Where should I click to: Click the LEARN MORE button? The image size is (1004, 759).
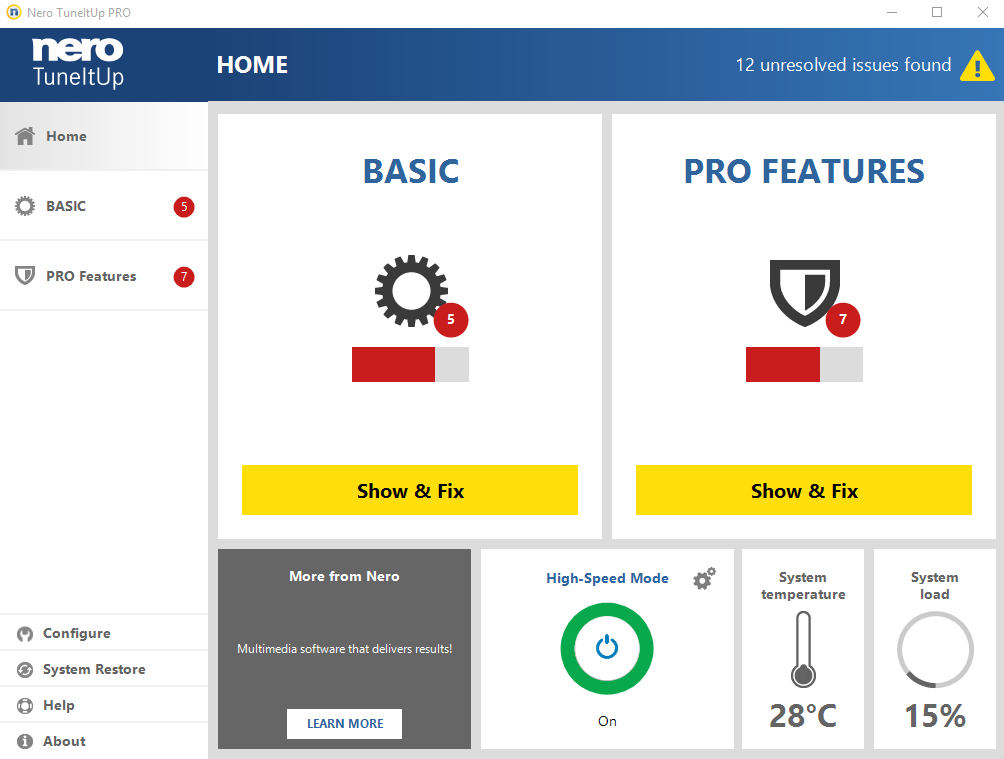click(x=344, y=724)
